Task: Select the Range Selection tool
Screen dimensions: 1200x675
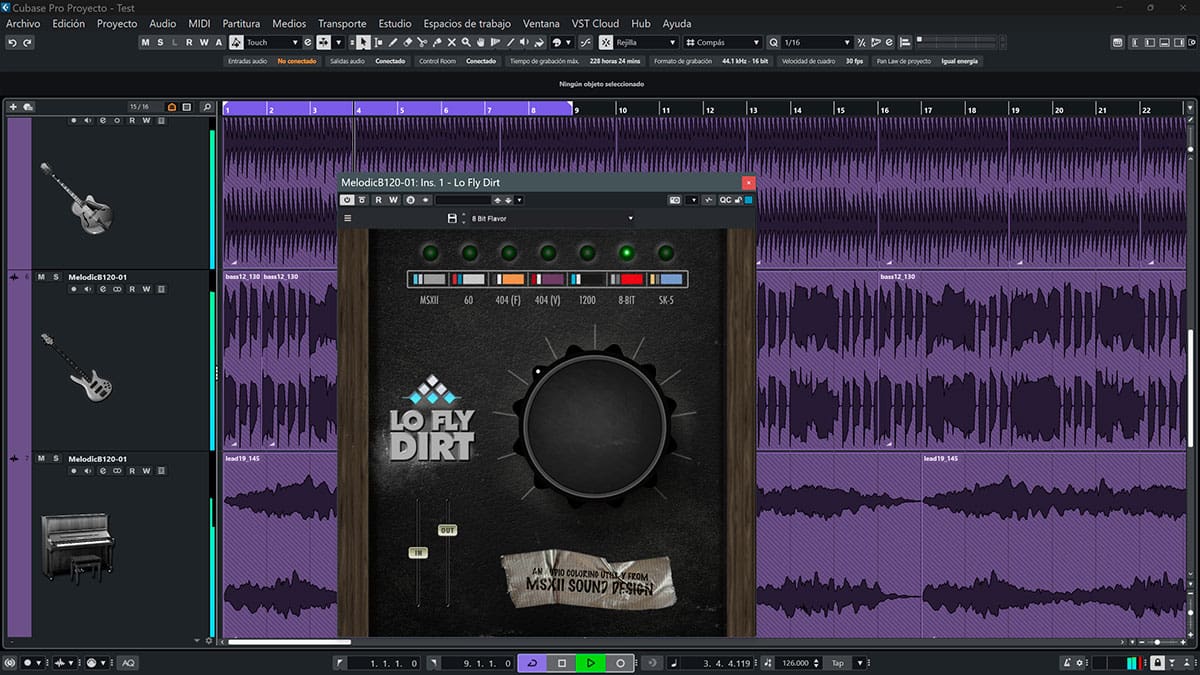Action: (378, 42)
